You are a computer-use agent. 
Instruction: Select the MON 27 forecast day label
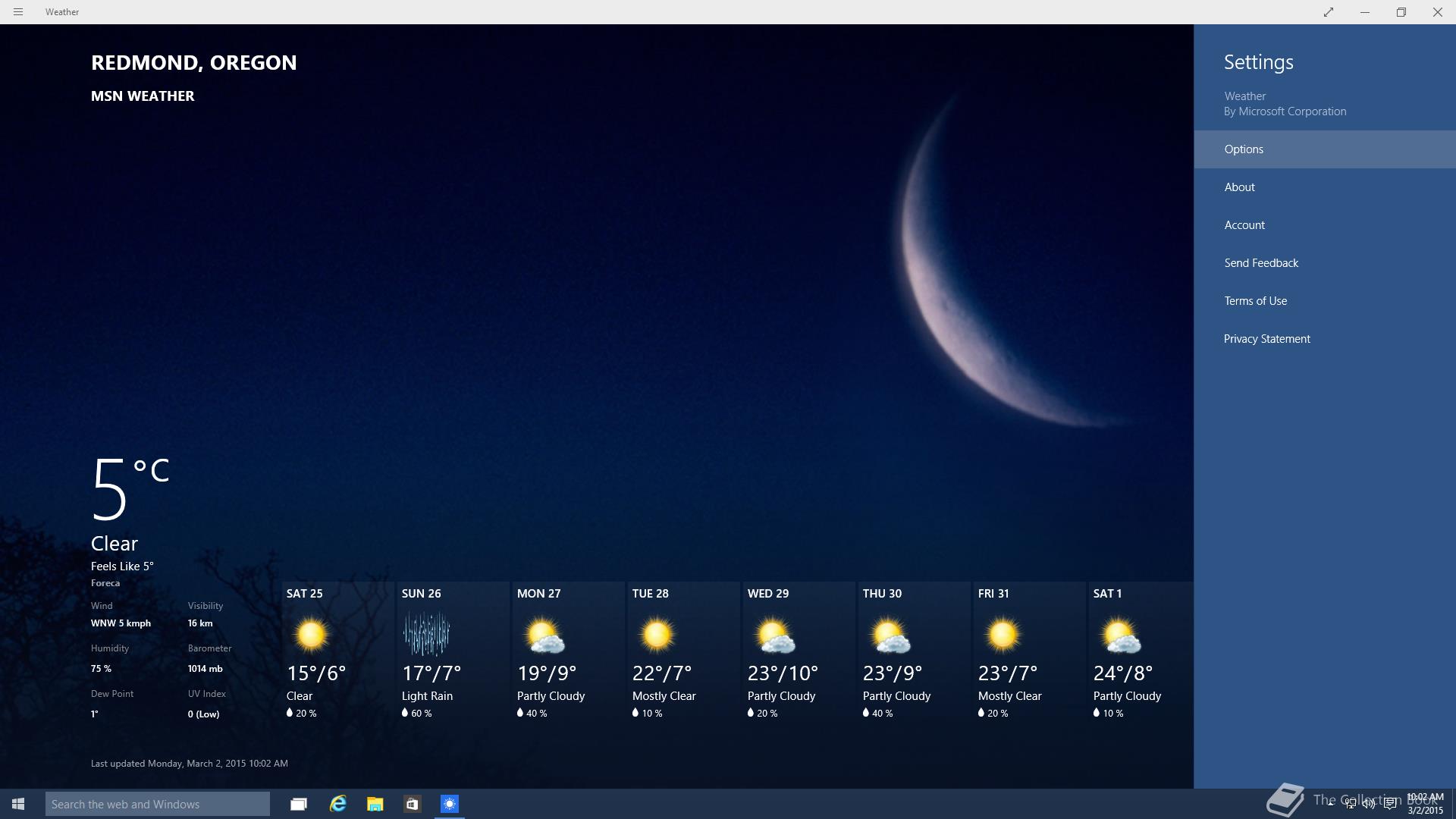538,594
